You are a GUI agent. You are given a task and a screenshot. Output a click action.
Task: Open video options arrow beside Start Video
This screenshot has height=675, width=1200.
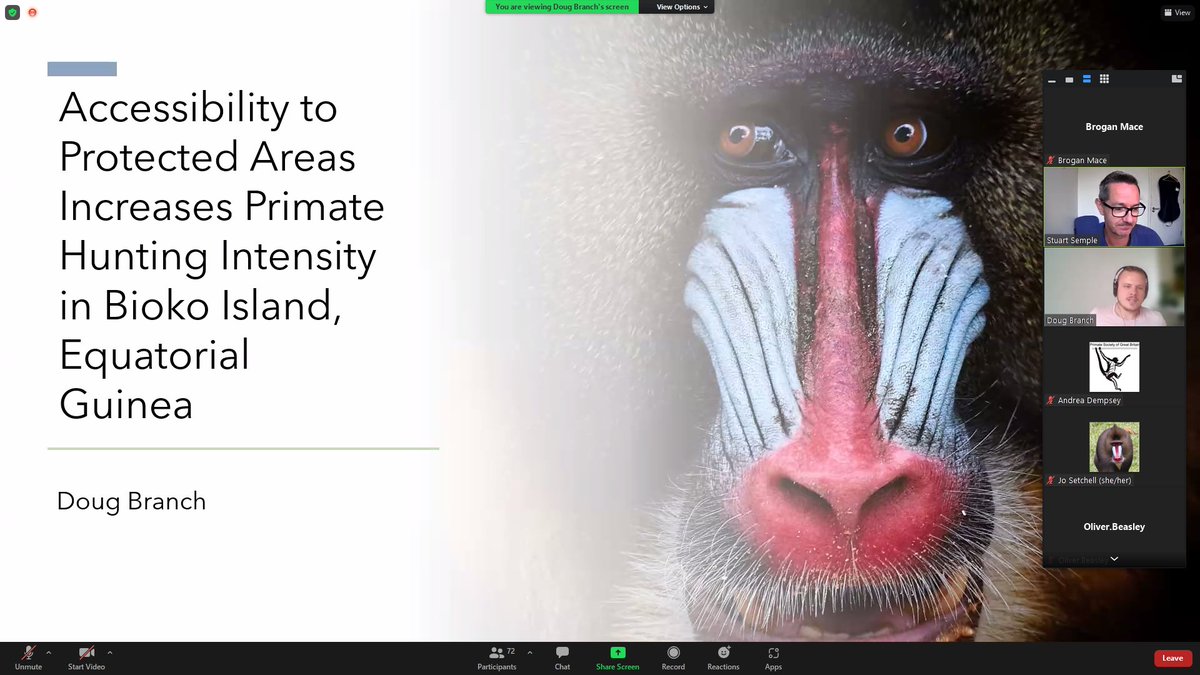tap(110, 652)
